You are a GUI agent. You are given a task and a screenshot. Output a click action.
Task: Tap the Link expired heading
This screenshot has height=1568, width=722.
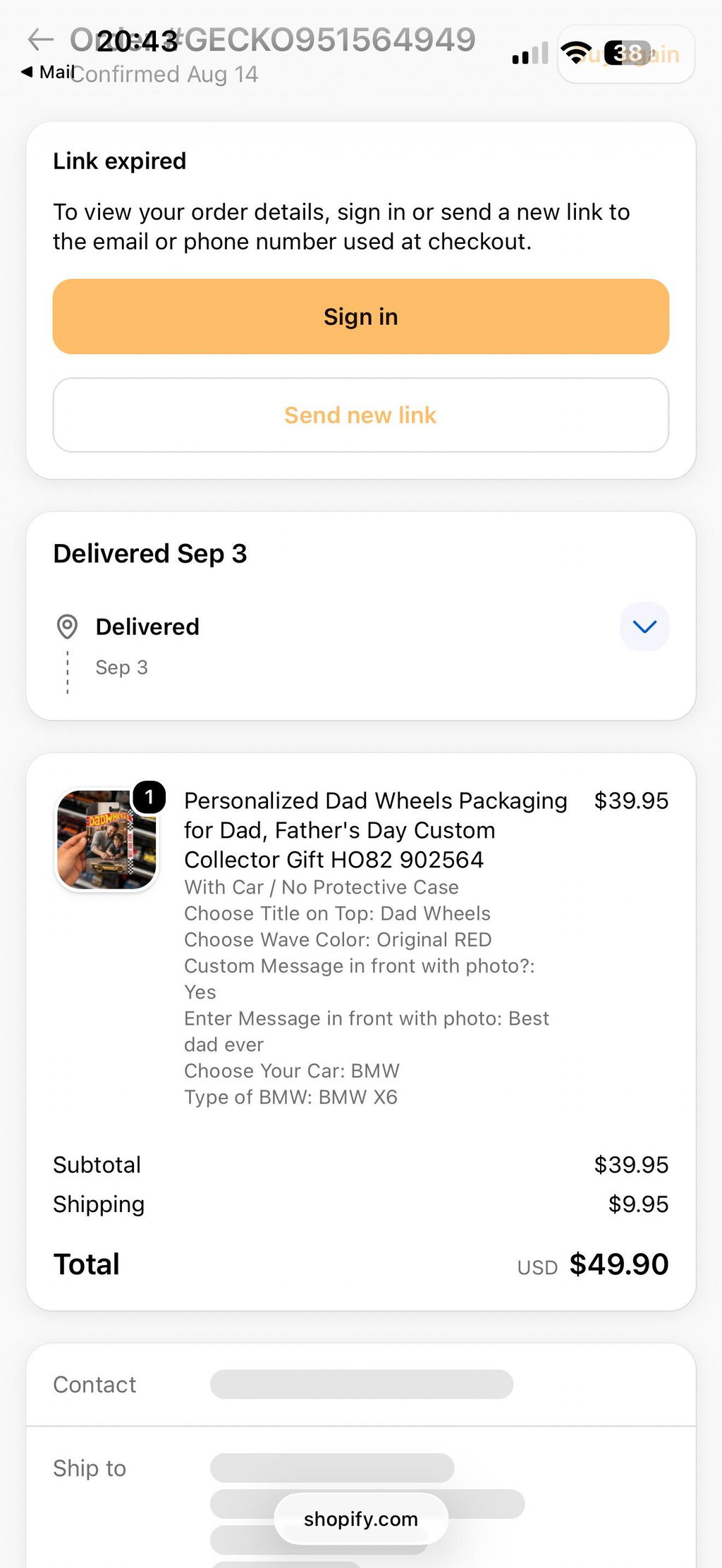click(120, 161)
